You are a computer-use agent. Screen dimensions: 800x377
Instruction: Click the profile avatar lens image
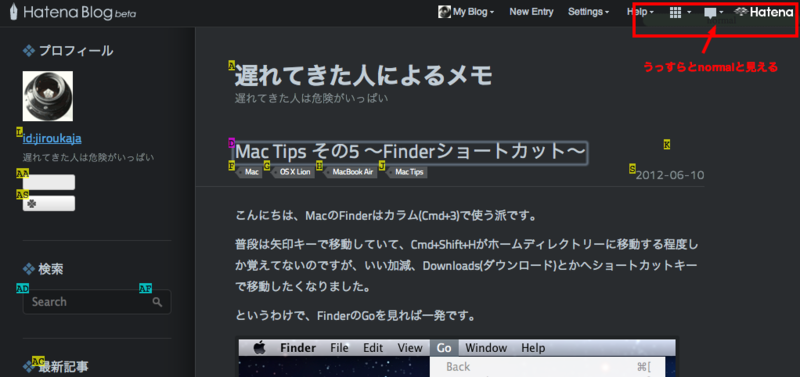(48, 96)
